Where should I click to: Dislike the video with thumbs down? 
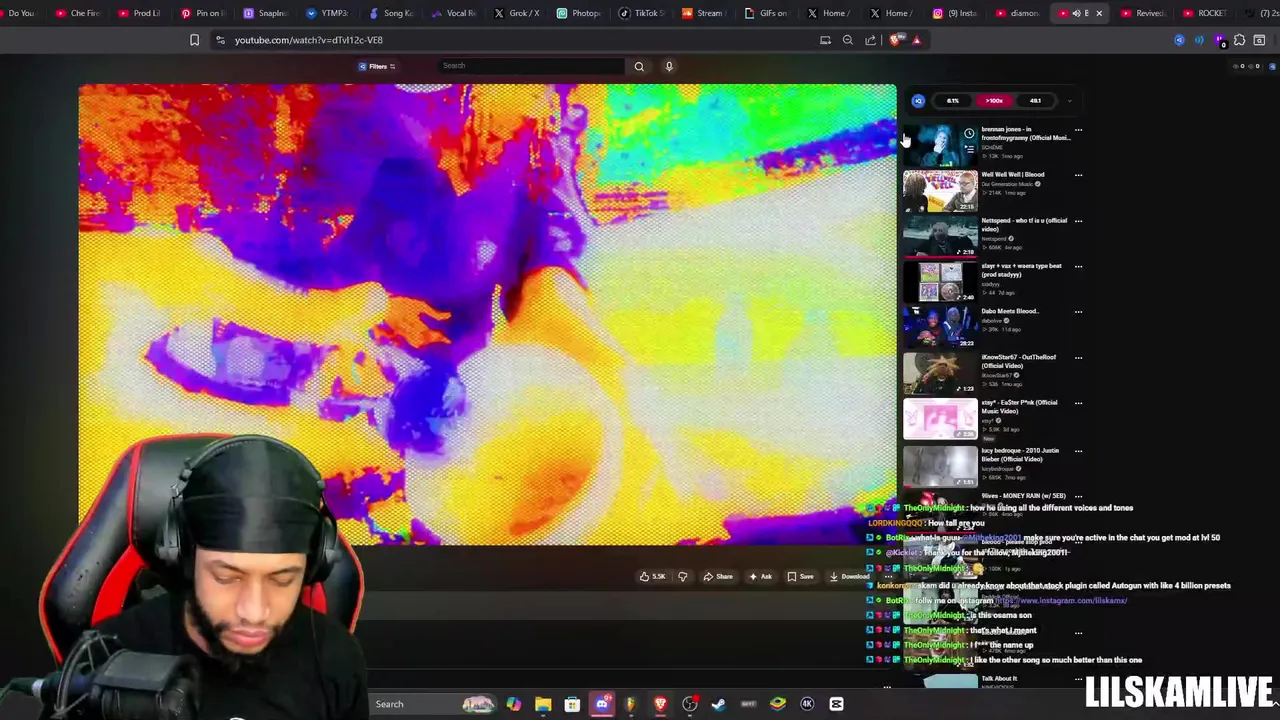683,576
